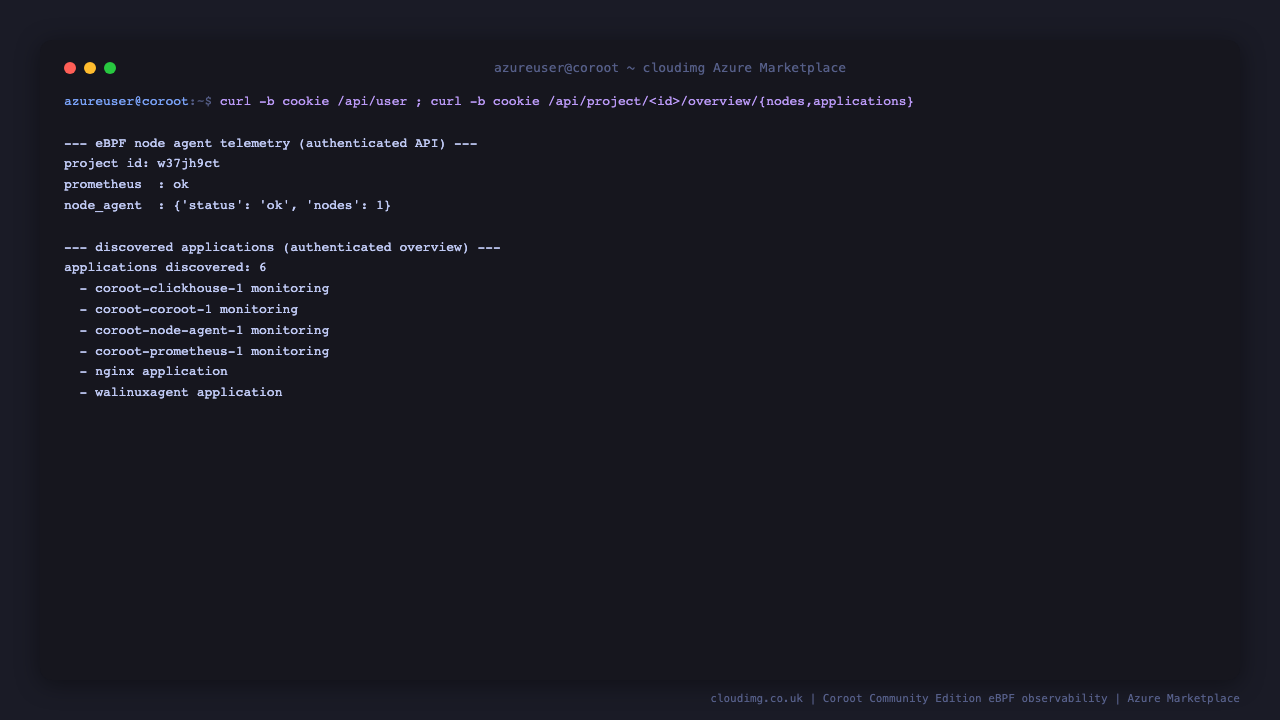The width and height of the screenshot is (1280, 720).
Task: Click the red close window dot
Action: click(70, 68)
